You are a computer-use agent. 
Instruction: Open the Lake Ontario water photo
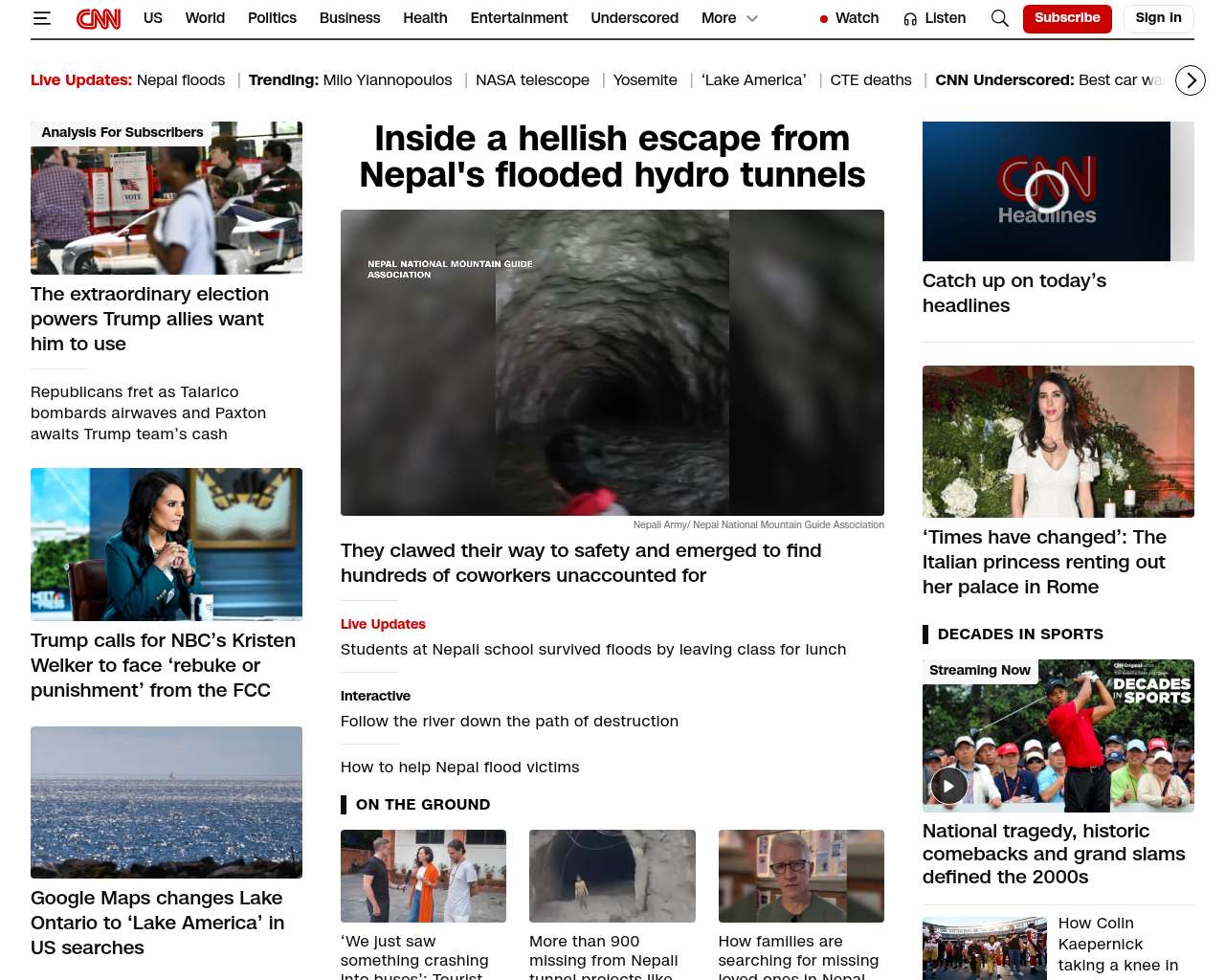[x=167, y=802]
